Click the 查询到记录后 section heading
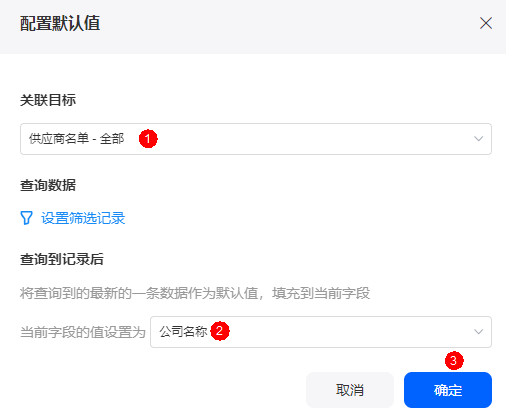This screenshot has width=506, height=415. (x=62, y=259)
